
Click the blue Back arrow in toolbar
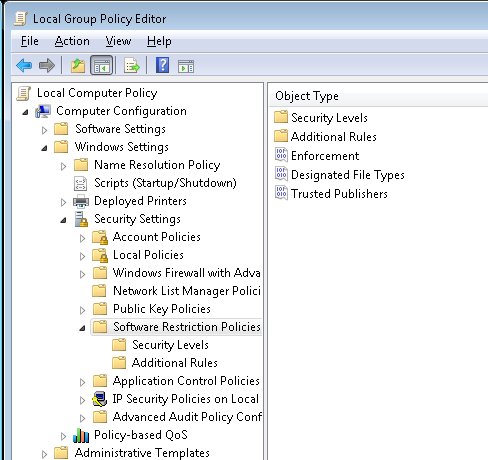pos(24,65)
